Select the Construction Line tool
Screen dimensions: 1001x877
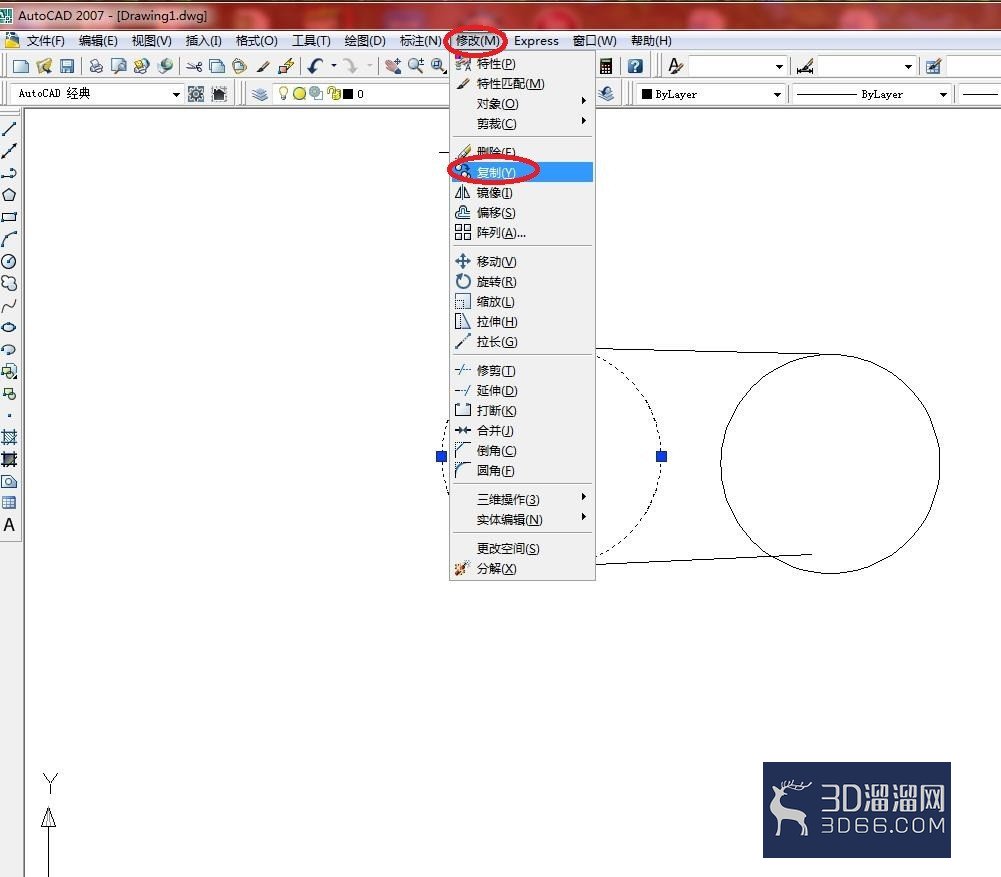click(9, 151)
